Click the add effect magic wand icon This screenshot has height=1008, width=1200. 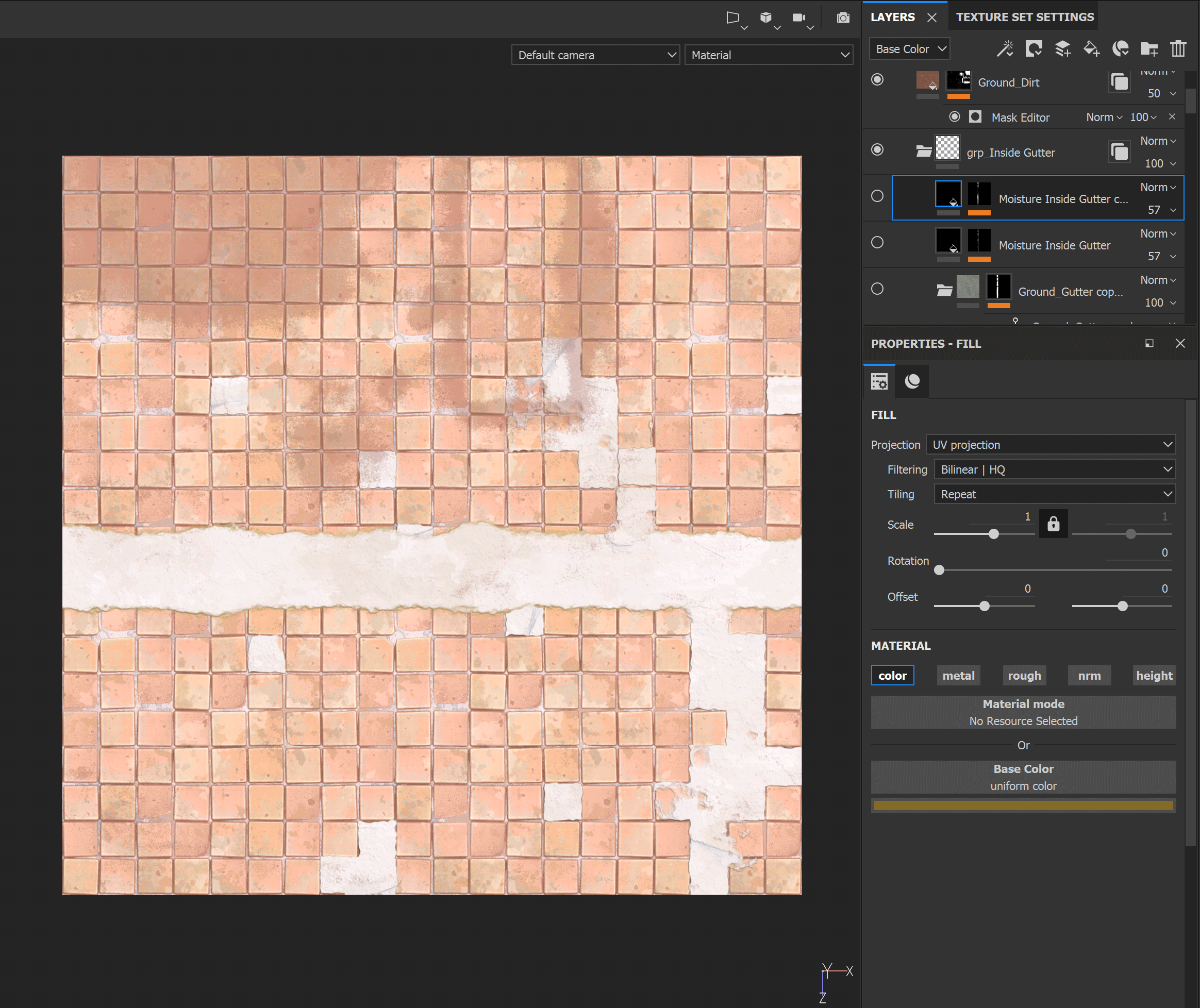coord(1005,49)
